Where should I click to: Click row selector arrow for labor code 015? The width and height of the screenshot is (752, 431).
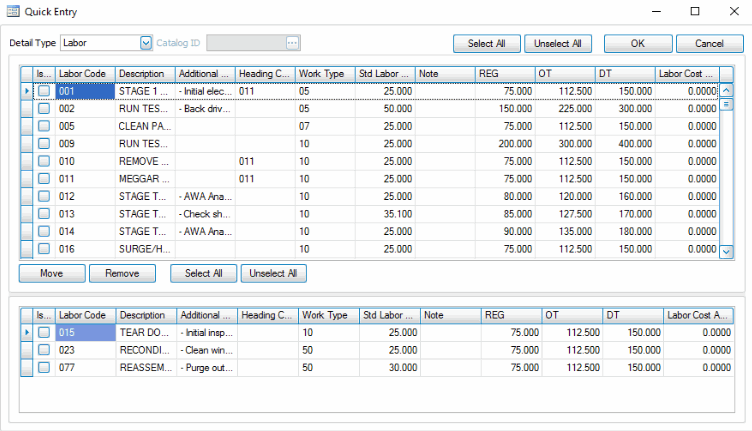27,332
